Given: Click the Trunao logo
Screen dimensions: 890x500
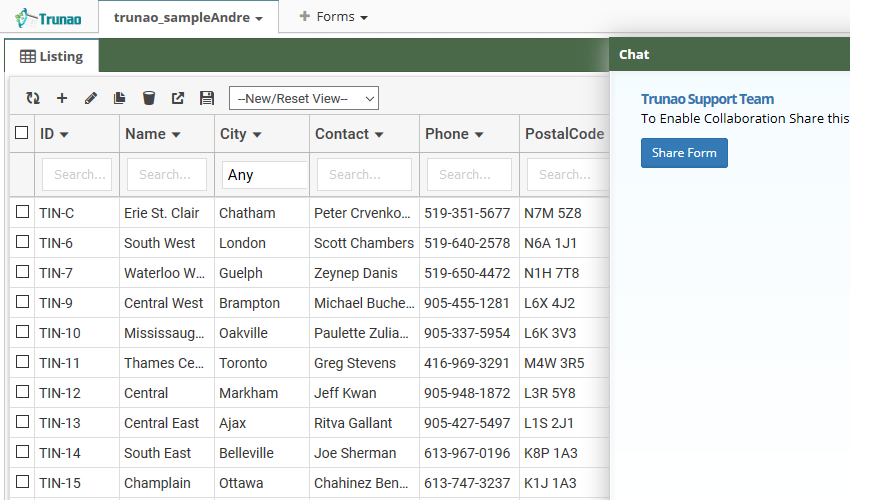Looking at the screenshot, I should tap(48, 18).
